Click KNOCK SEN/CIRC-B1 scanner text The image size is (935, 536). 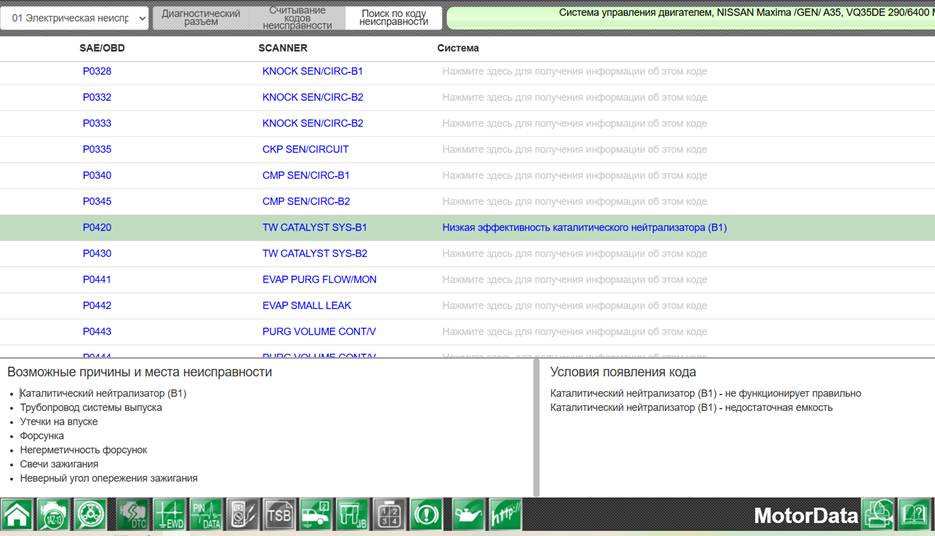pyautogui.click(x=312, y=71)
